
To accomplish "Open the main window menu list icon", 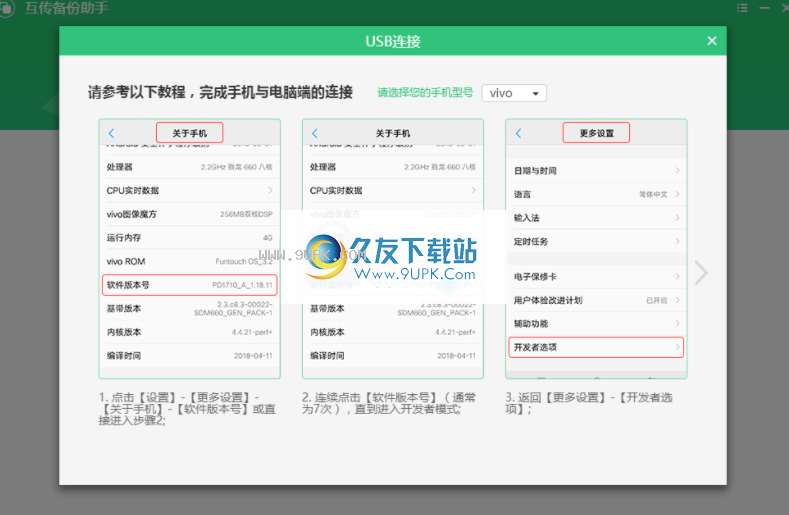I will pyautogui.click(x=742, y=8).
